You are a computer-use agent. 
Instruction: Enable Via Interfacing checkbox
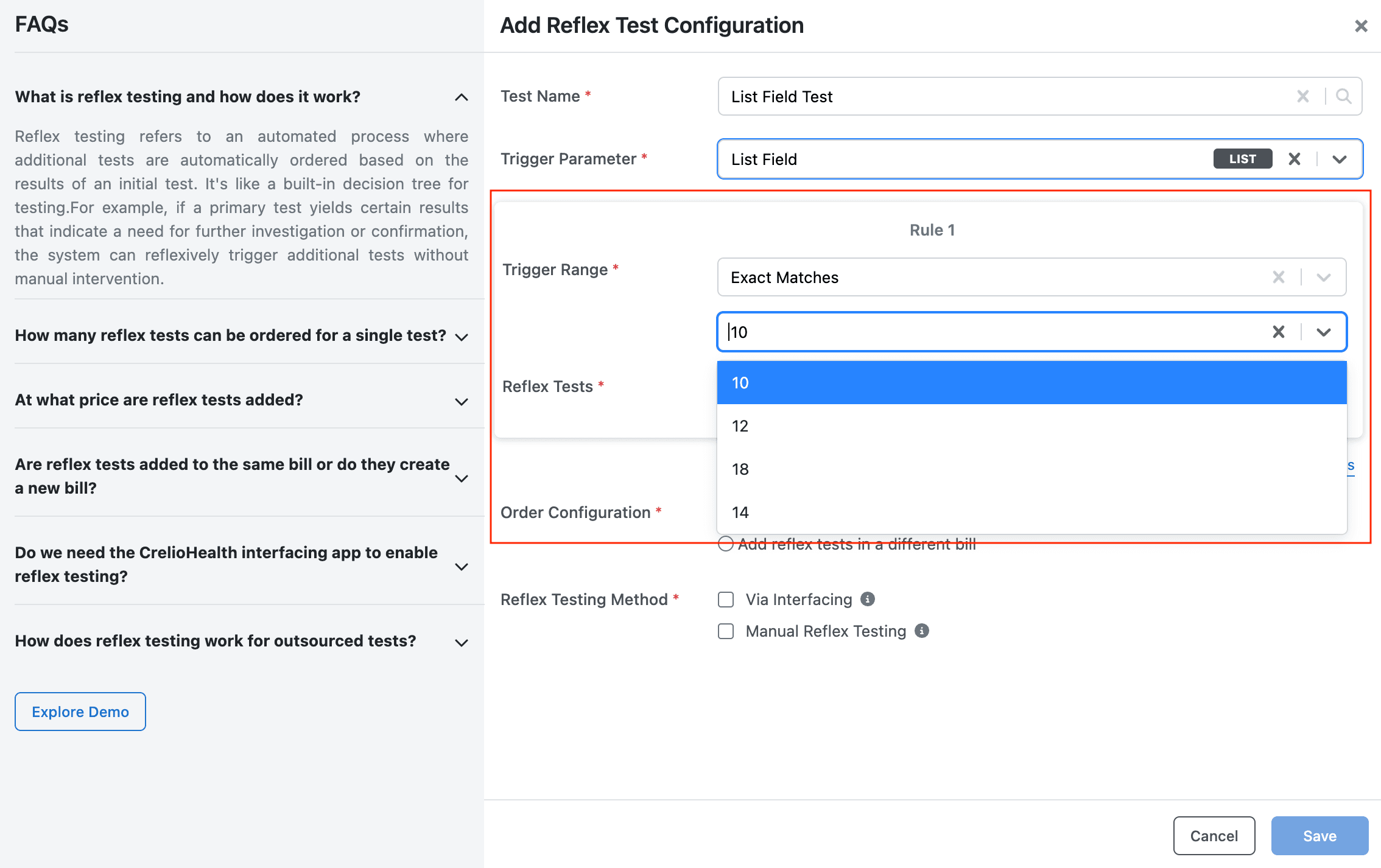point(726,600)
